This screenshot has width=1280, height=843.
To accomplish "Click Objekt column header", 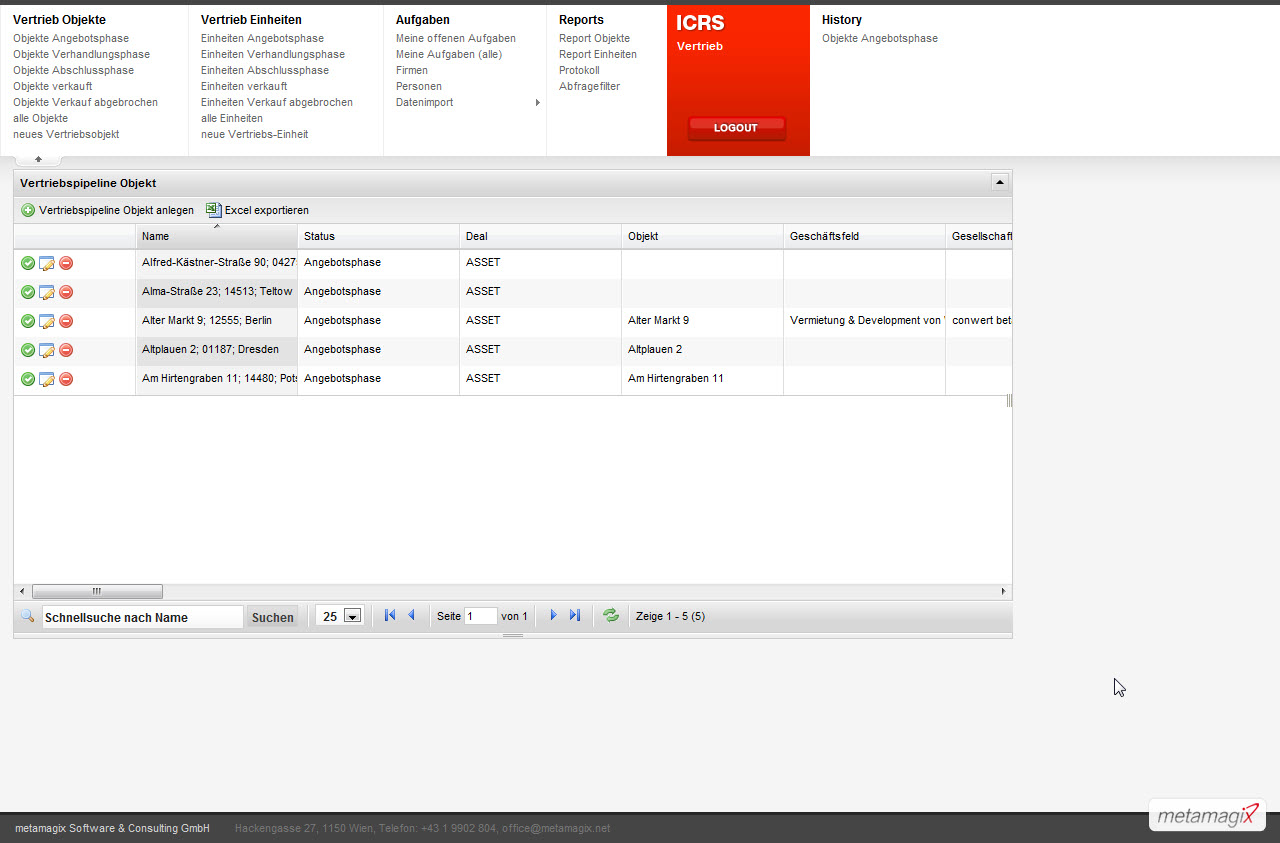I will coord(703,237).
